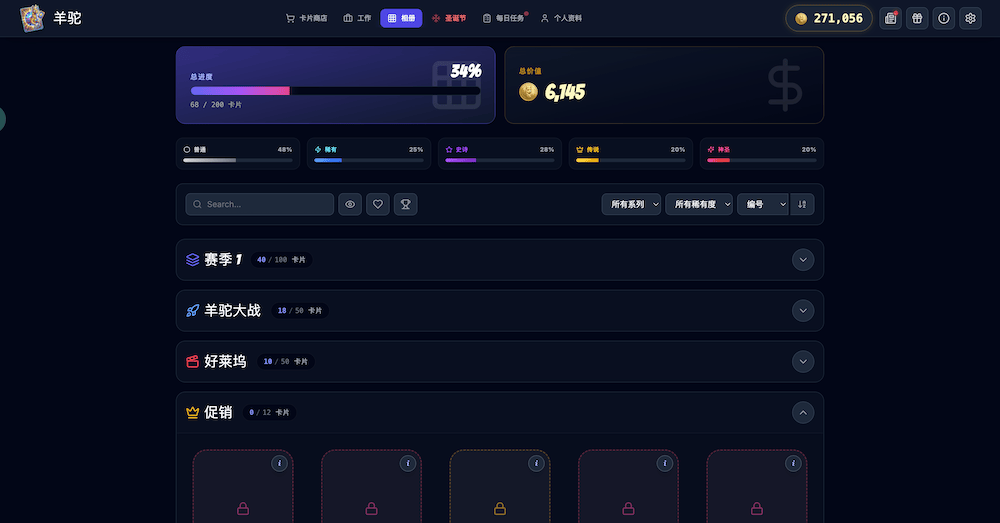Toggle the trophy filter button

pos(405,204)
